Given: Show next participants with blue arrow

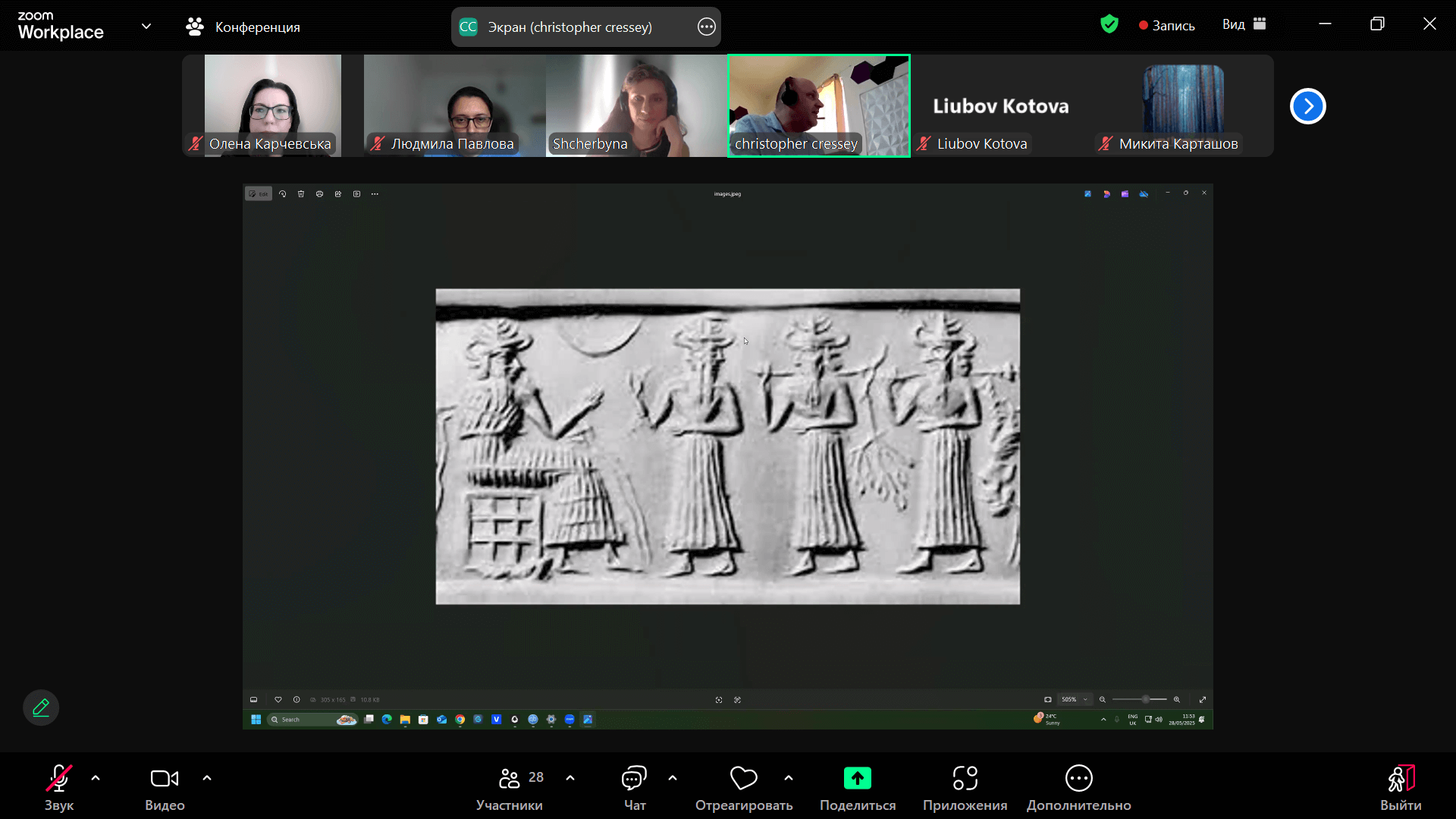Looking at the screenshot, I should [1308, 106].
